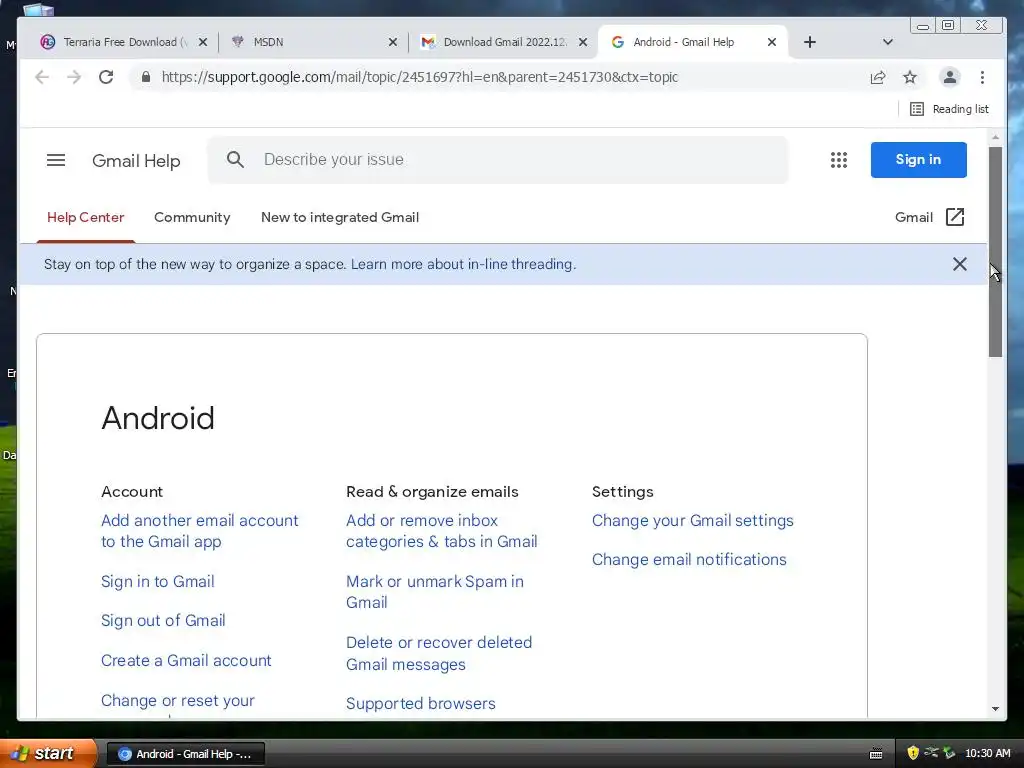Open Change your Gmail settings link
The height and width of the screenshot is (768, 1024).
click(692, 520)
